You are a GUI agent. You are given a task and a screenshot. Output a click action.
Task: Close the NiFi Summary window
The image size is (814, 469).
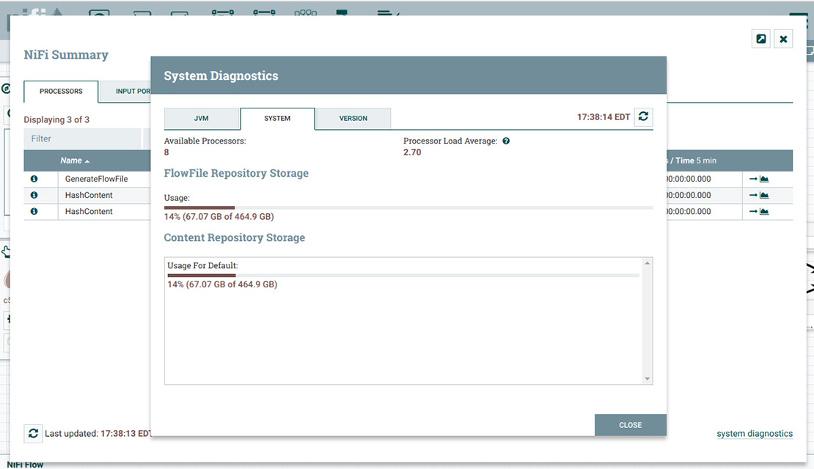(x=783, y=39)
